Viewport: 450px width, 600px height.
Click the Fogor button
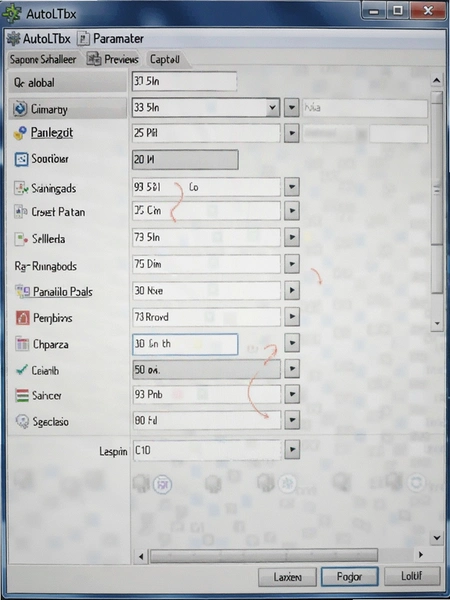click(349, 577)
